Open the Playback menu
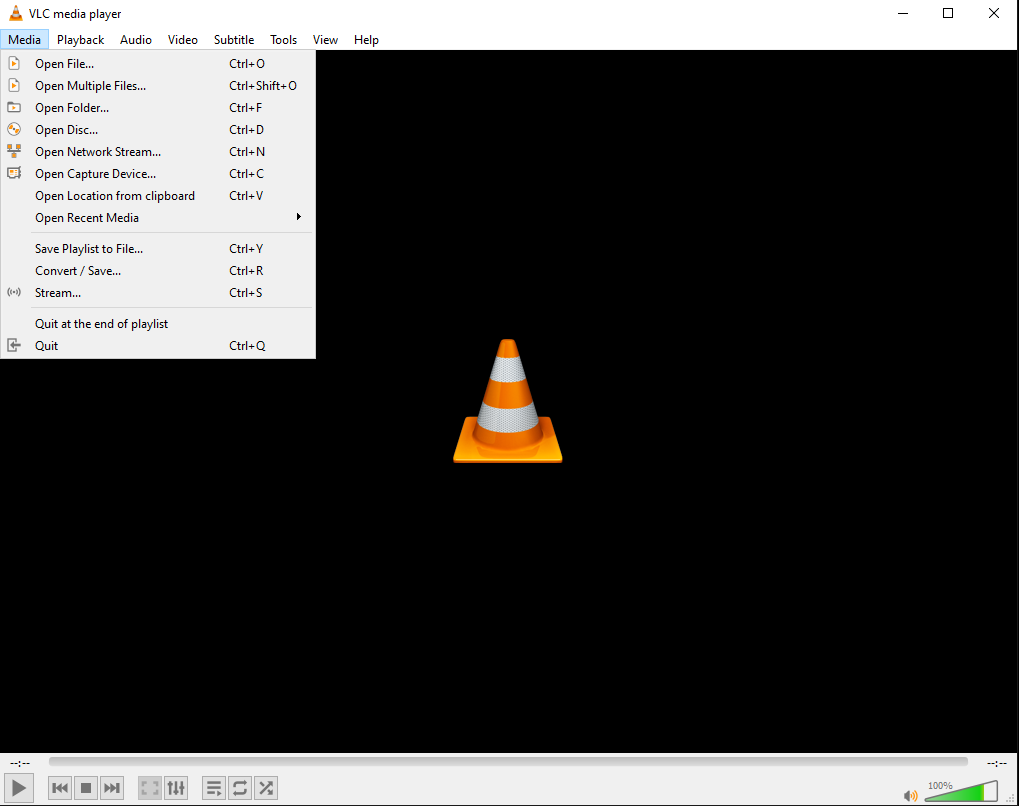Image resolution: width=1019 pixels, height=806 pixels. click(x=81, y=40)
